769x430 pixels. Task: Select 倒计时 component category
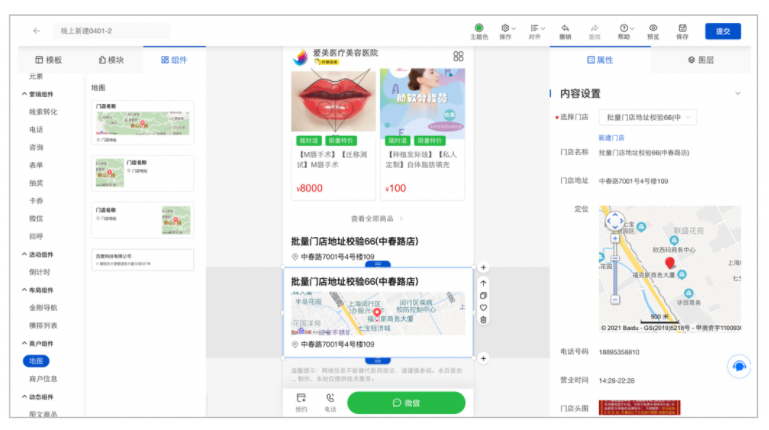click(x=40, y=272)
